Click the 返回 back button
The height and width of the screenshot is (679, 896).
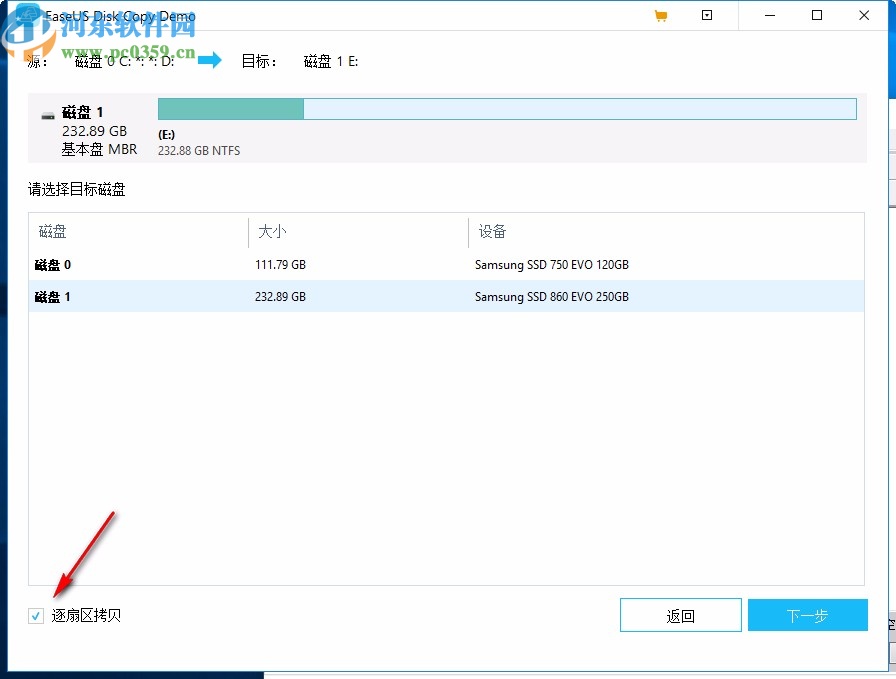tap(681, 615)
